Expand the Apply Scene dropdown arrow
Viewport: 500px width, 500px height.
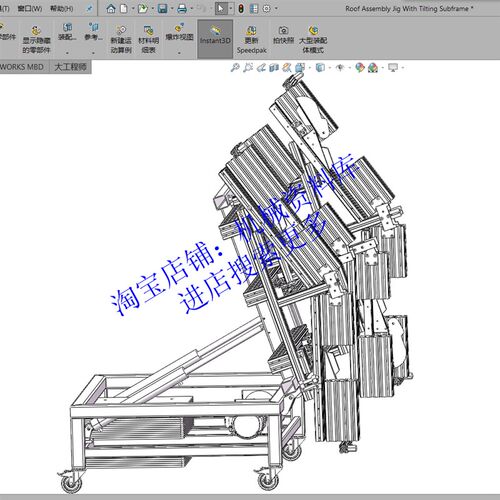[383, 68]
